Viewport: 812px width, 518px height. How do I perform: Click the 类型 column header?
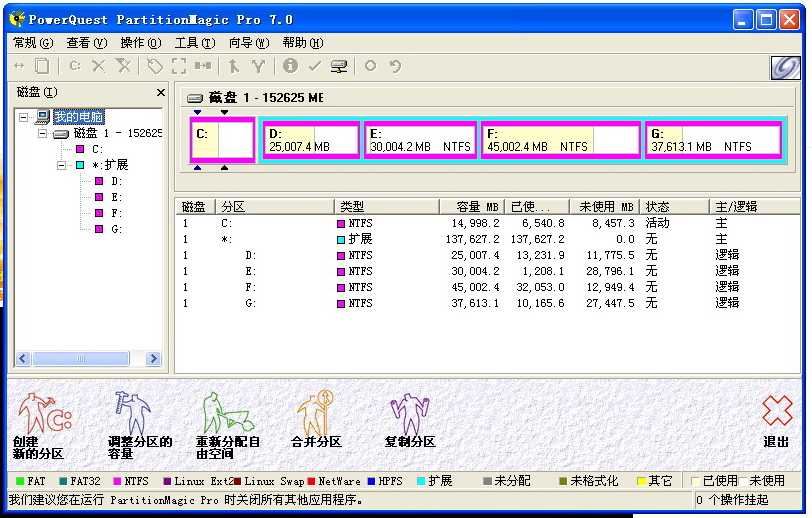(386, 207)
